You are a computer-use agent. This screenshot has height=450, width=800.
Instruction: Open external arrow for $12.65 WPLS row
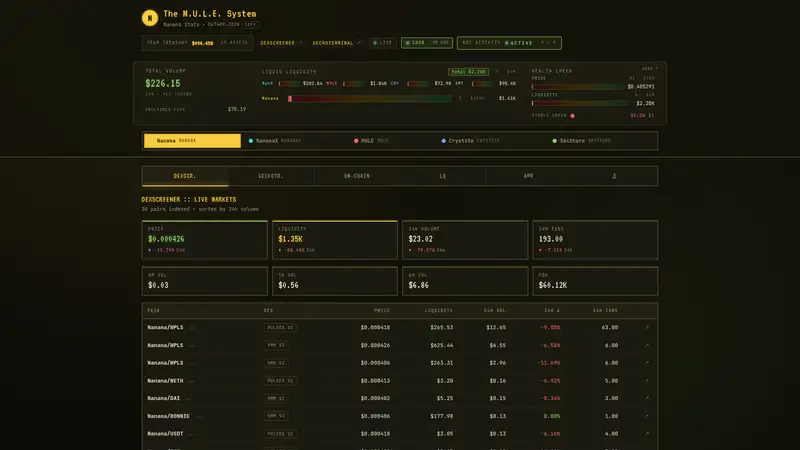tap(647, 328)
